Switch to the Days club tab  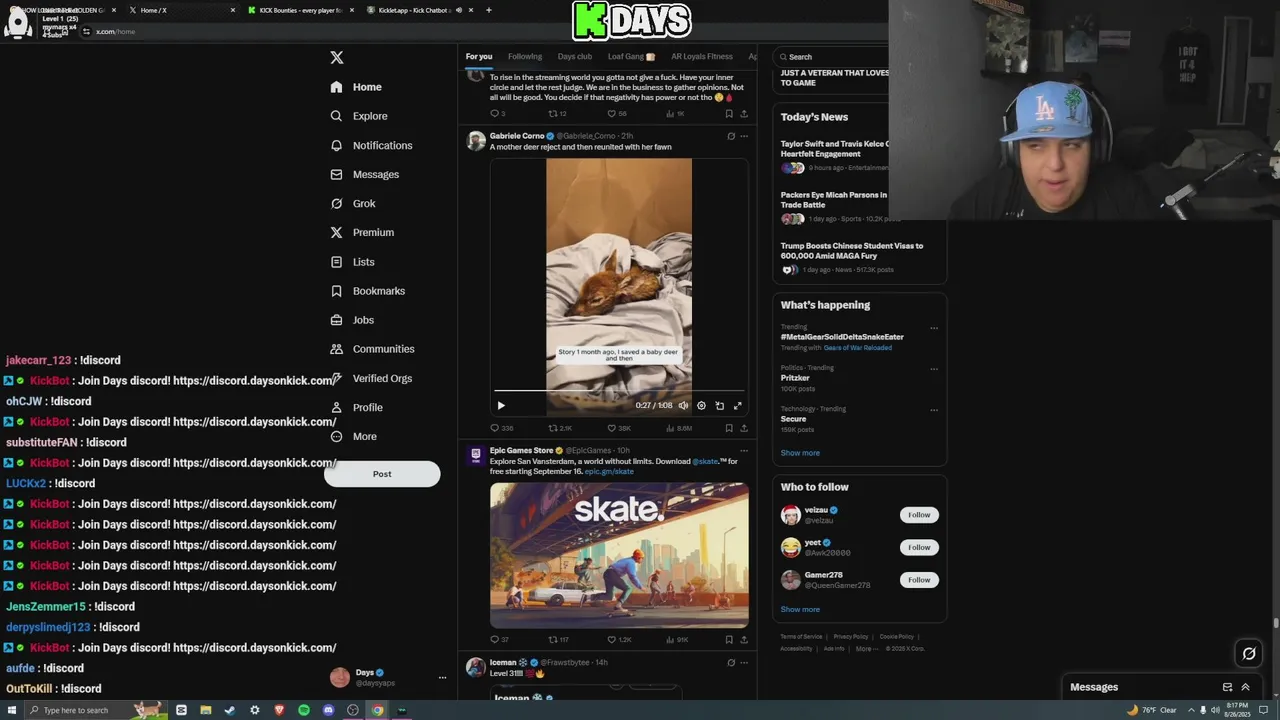[x=575, y=57]
